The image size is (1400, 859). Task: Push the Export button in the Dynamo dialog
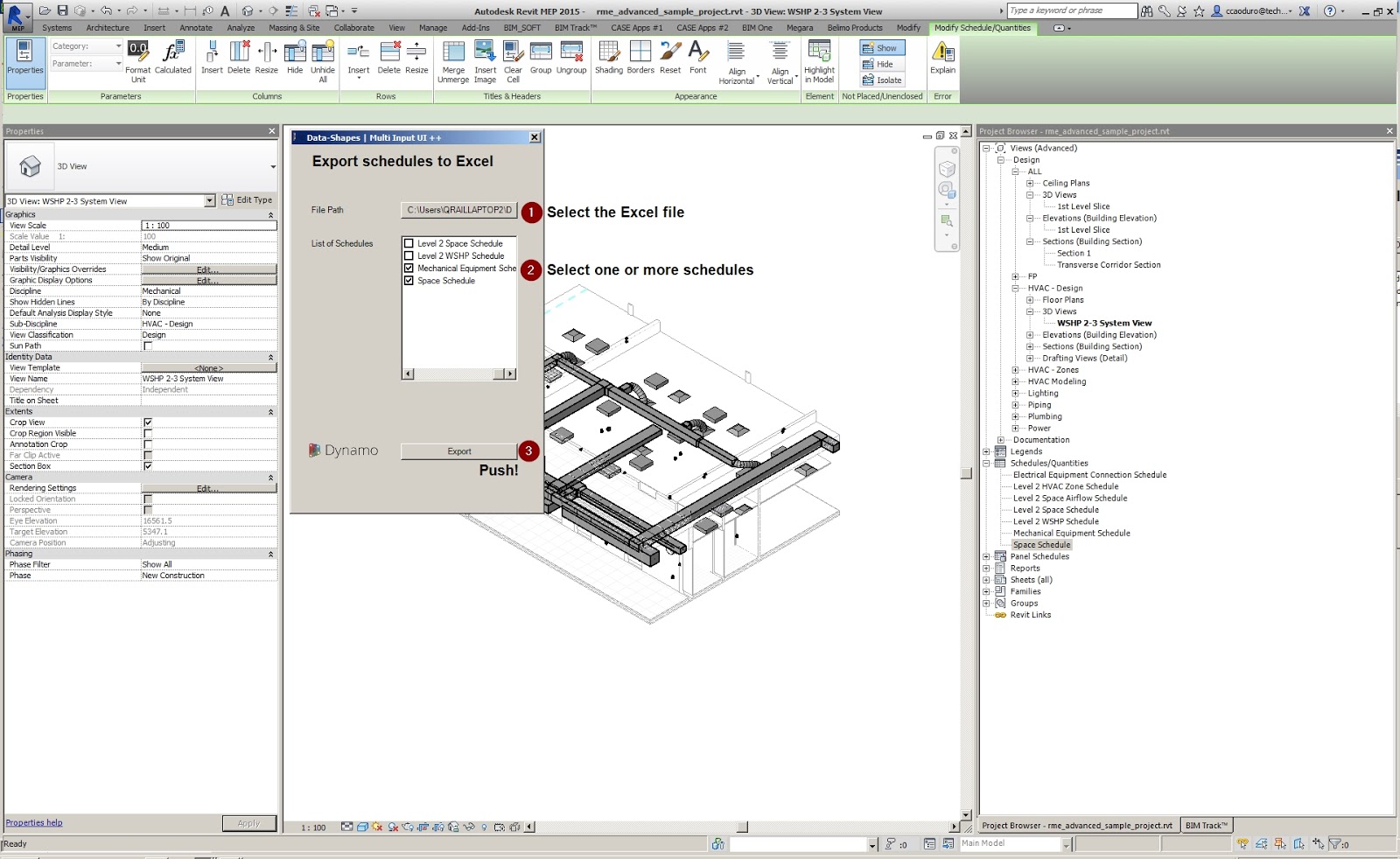click(458, 450)
